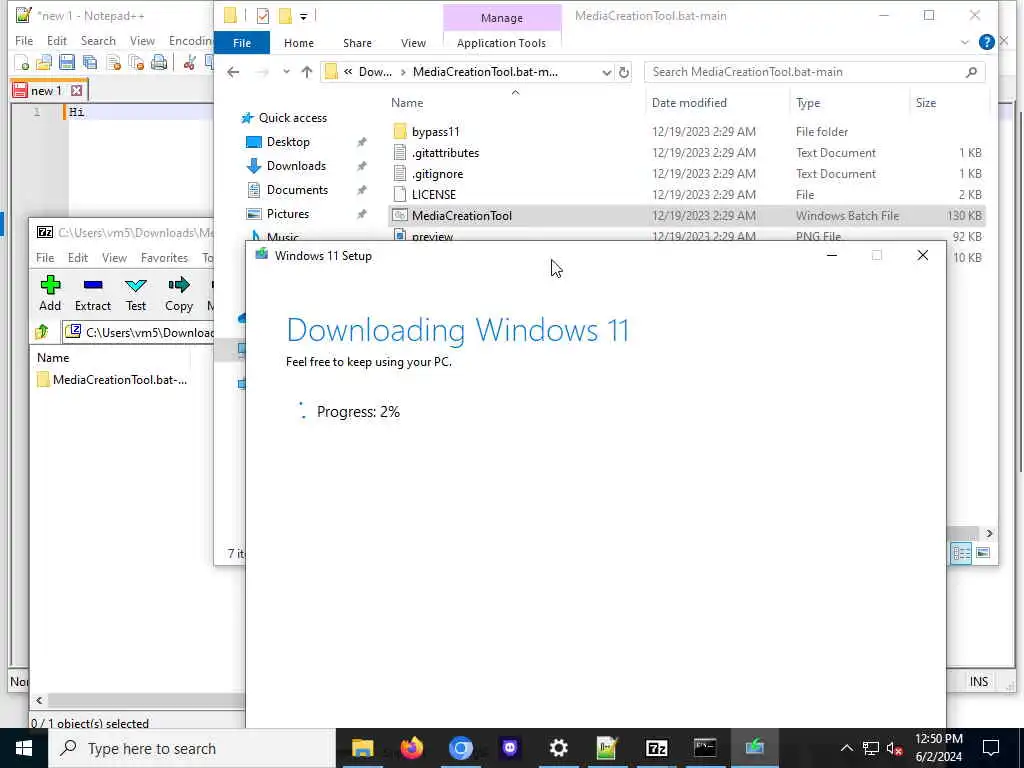Click Add button in 7-Zip toolbar

[x=50, y=293]
